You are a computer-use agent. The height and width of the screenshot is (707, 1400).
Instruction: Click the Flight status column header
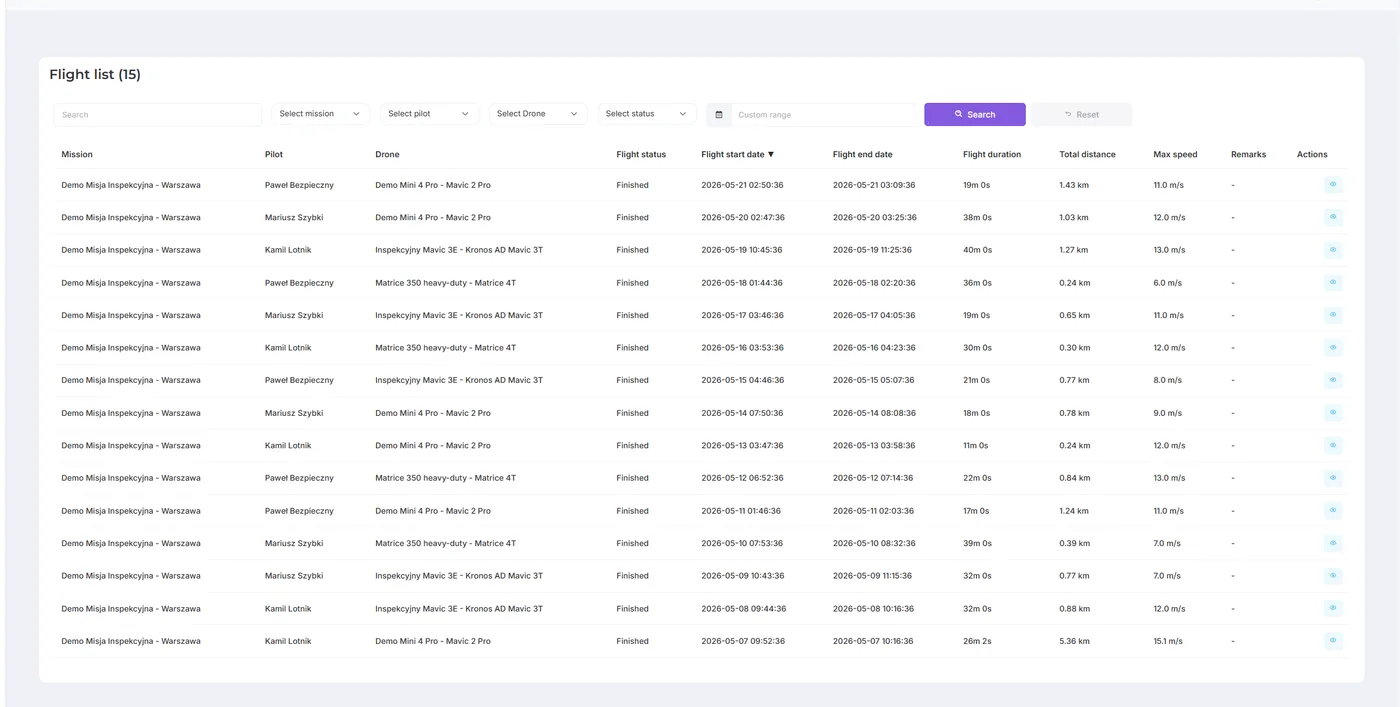tap(641, 154)
